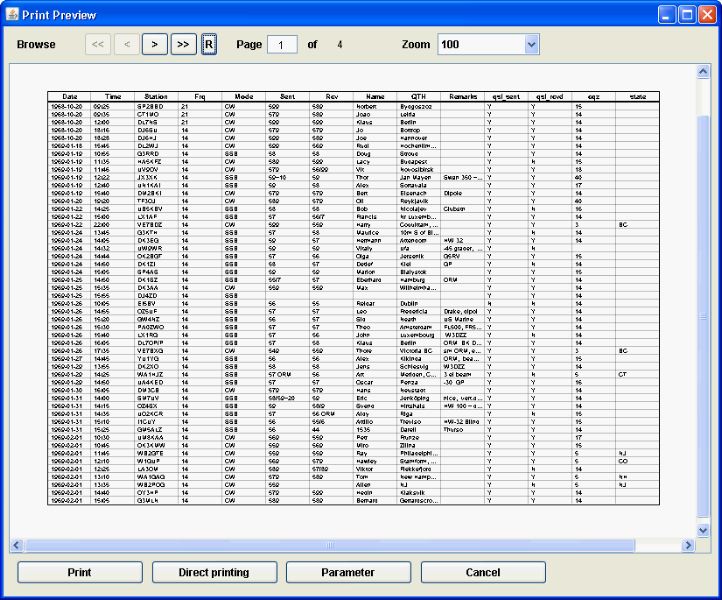Go to previous page button
Screen dimensions: 722x600
pyautogui.click(x=126, y=44)
